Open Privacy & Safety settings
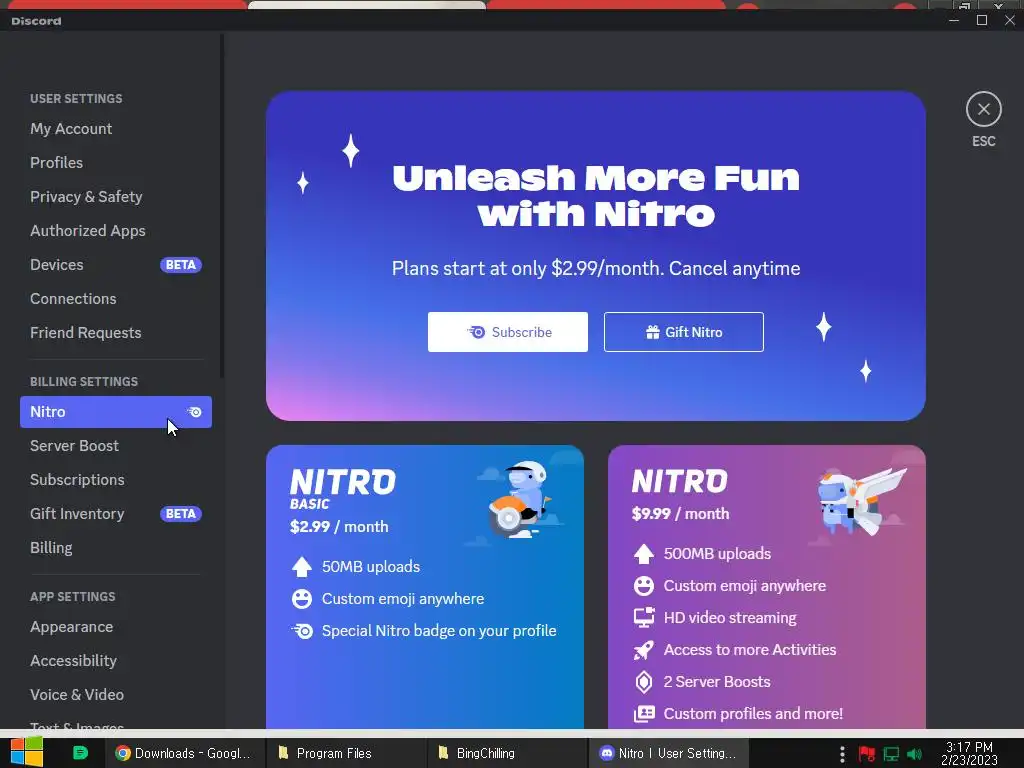 coord(86,197)
